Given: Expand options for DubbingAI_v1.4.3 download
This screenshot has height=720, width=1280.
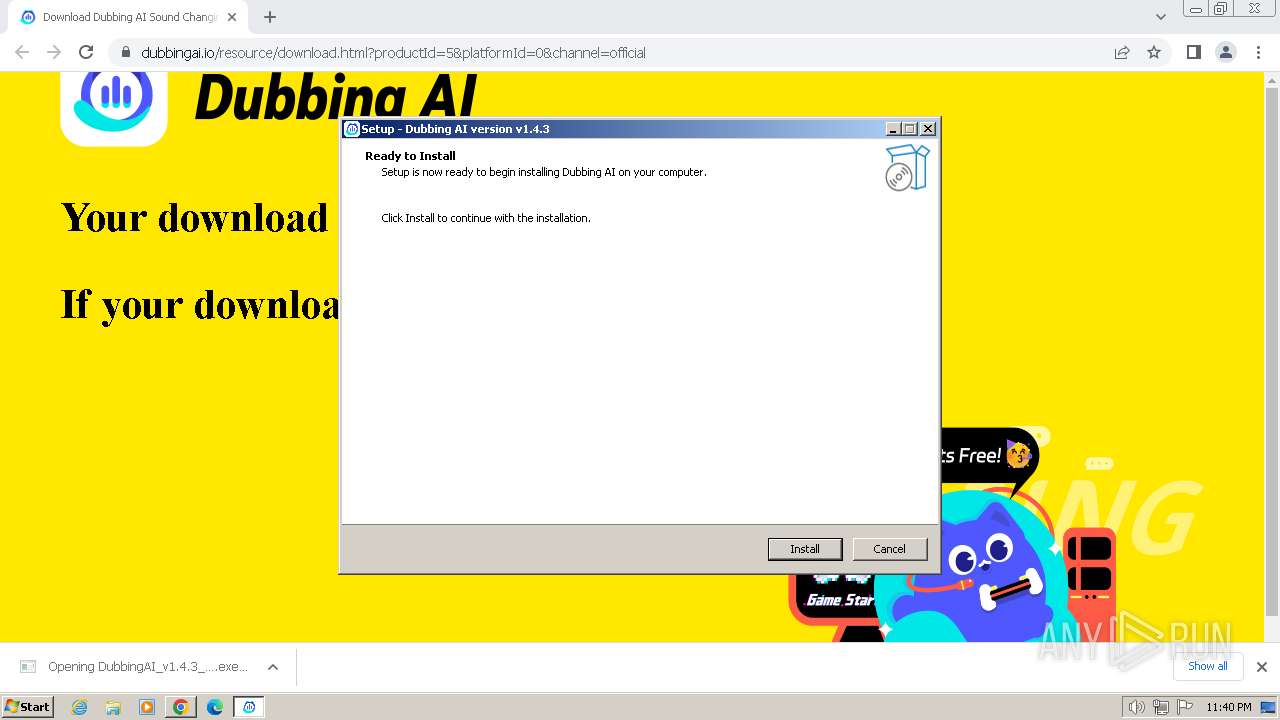Looking at the screenshot, I should click(273, 667).
